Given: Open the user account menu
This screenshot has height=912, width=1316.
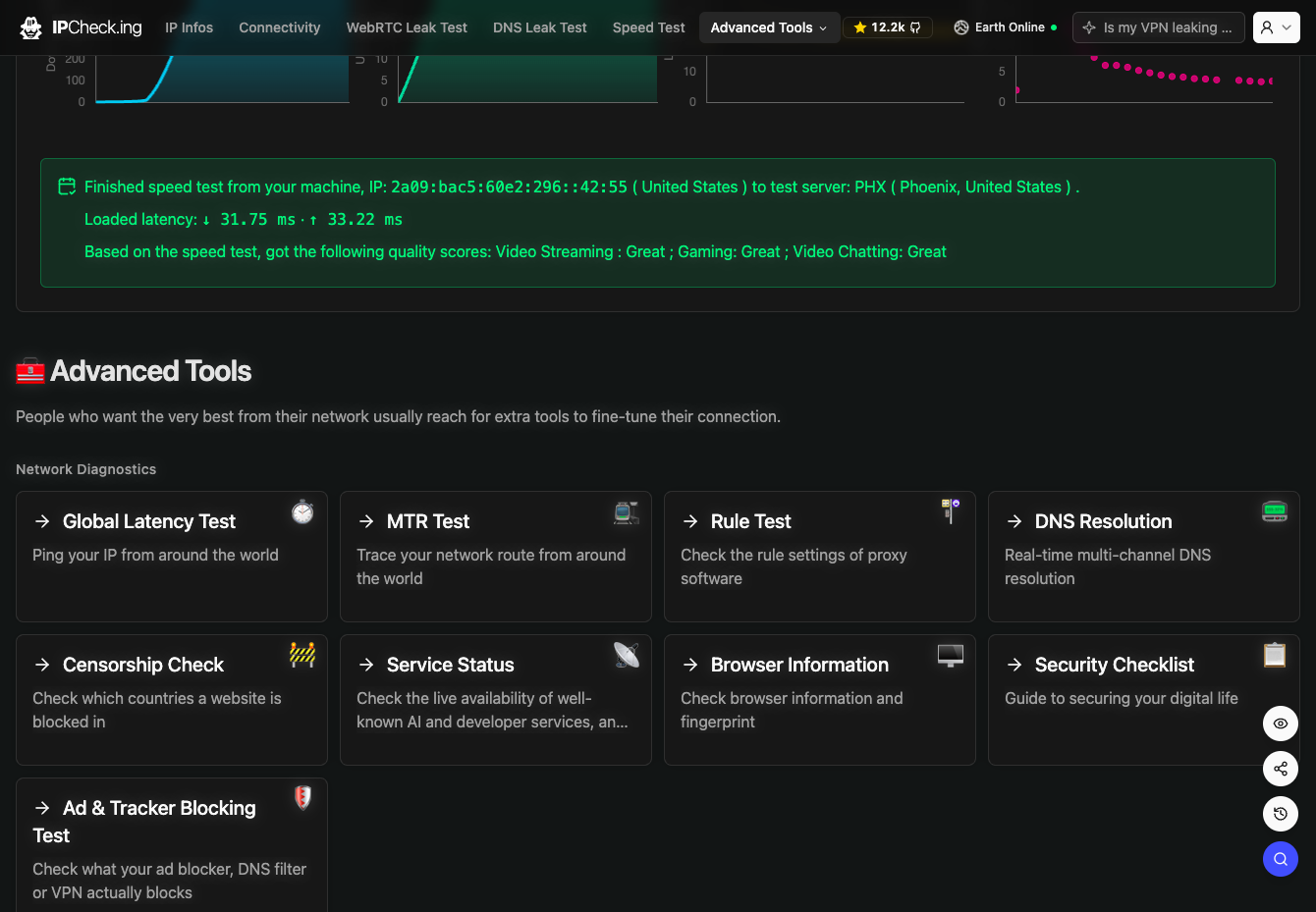Looking at the screenshot, I should [x=1276, y=27].
